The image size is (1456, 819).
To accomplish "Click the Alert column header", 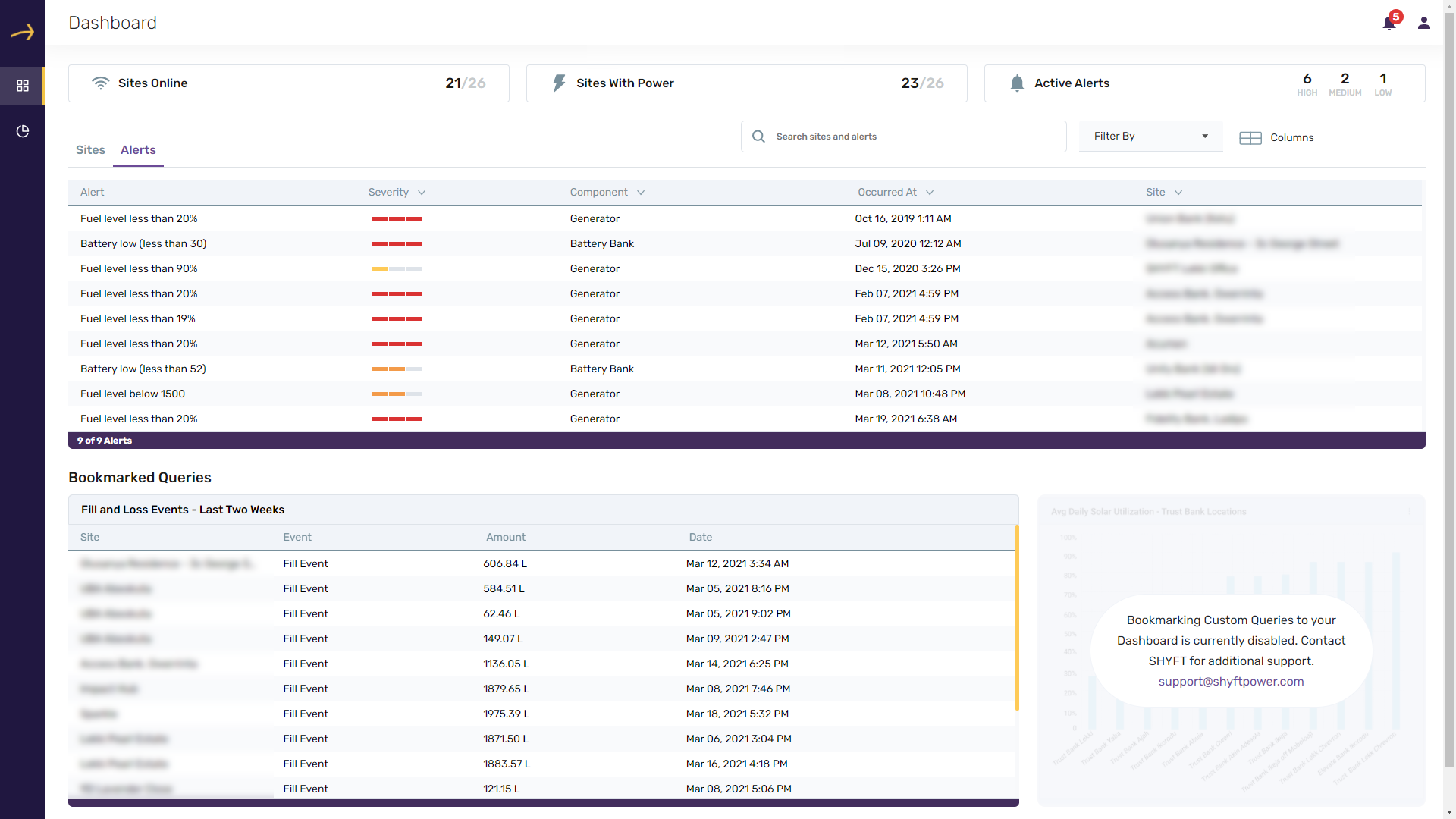I will pyautogui.click(x=93, y=193).
